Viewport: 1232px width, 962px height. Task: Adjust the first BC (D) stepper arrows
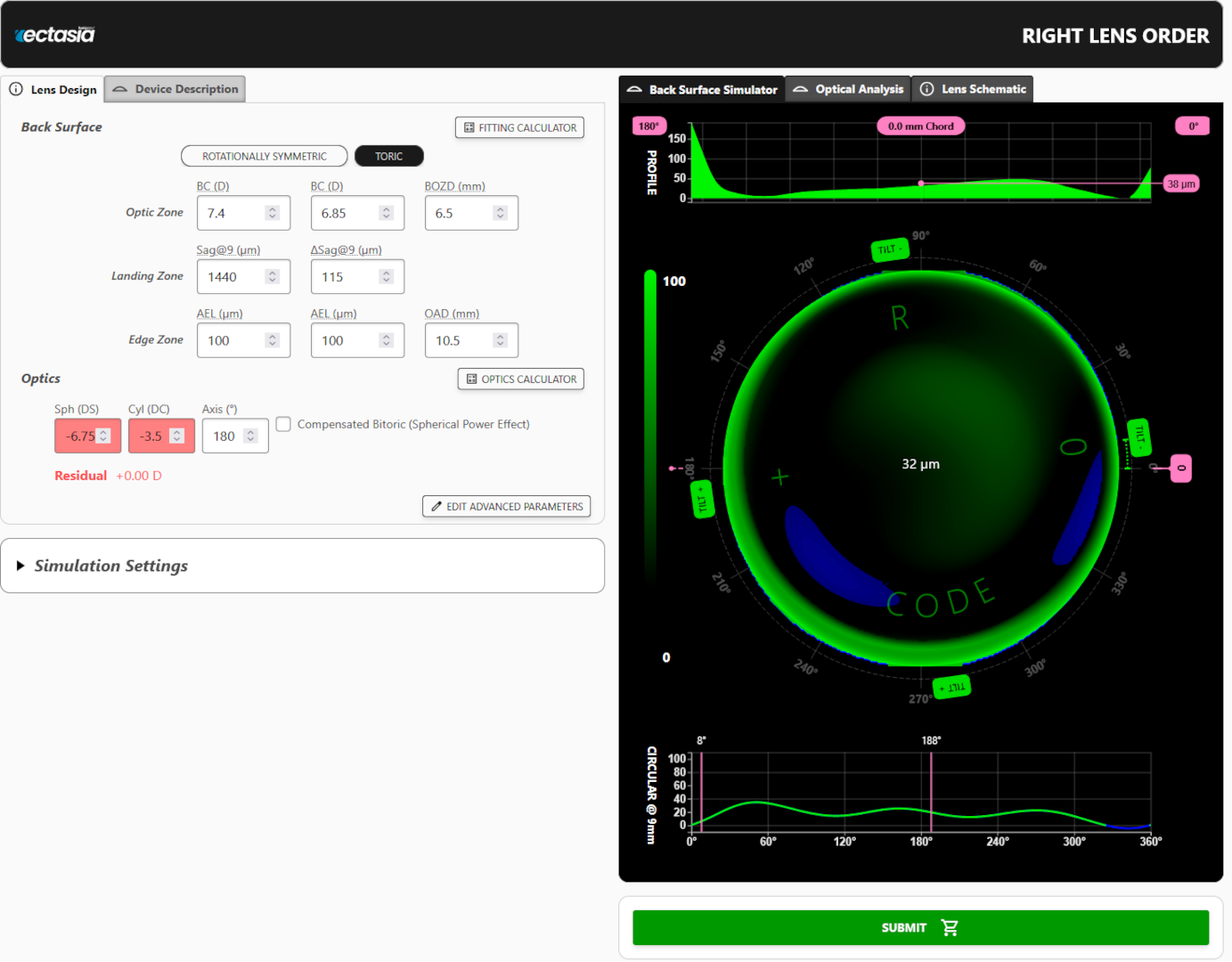(273, 213)
